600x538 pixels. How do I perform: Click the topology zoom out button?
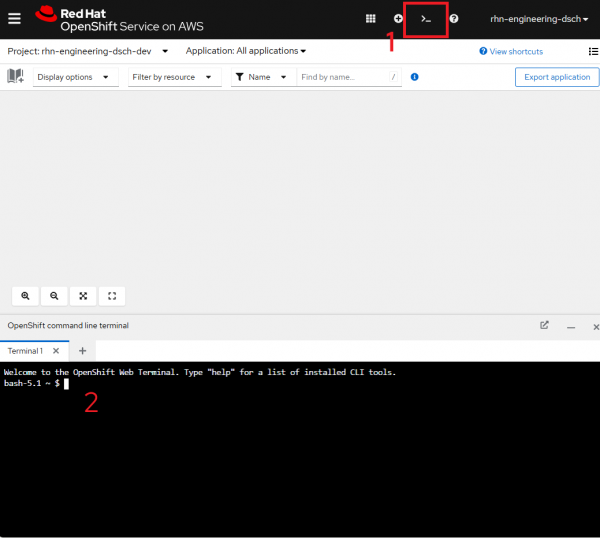pyautogui.click(x=54, y=296)
